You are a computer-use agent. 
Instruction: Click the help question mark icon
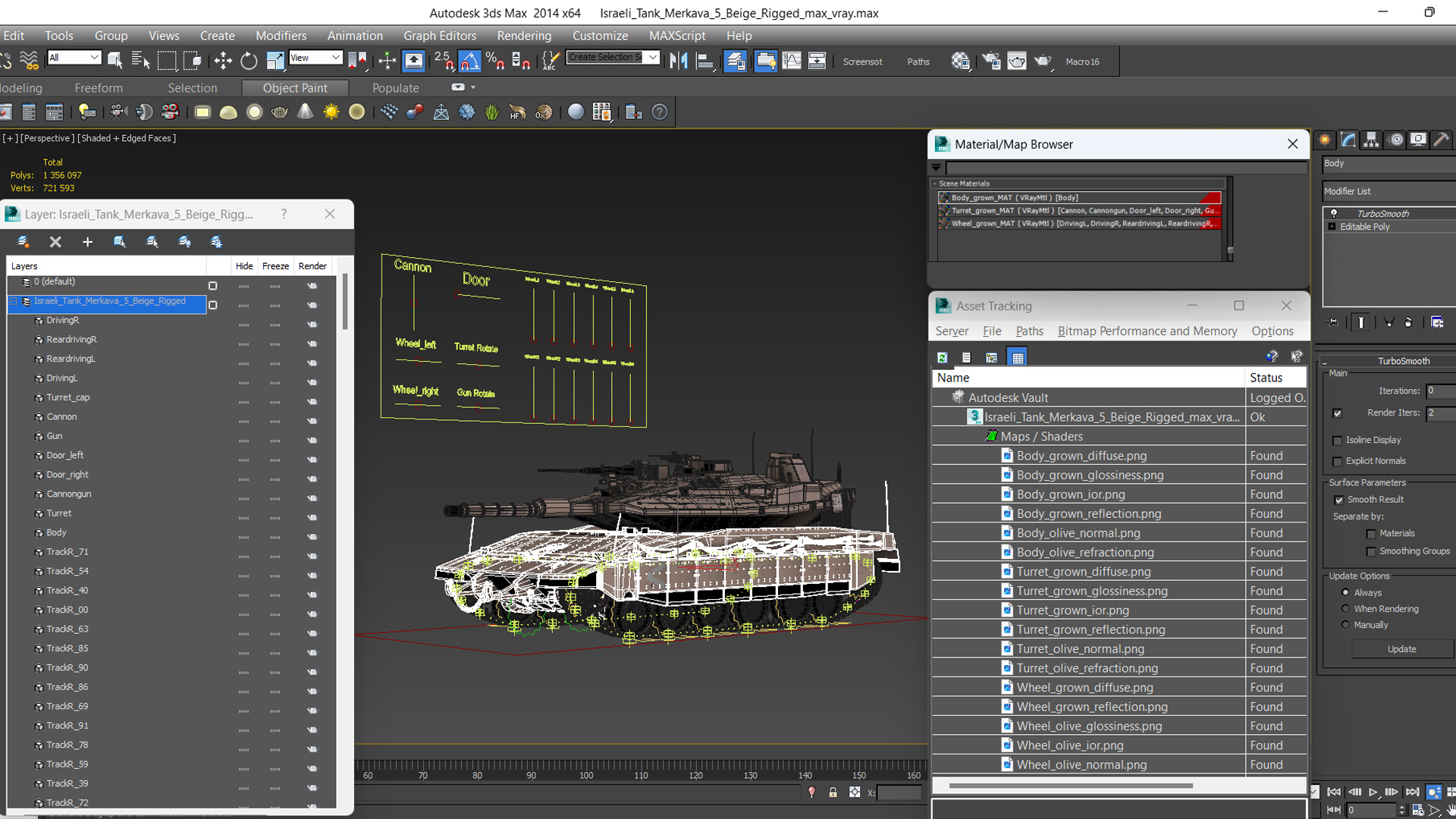[x=660, y=112]
